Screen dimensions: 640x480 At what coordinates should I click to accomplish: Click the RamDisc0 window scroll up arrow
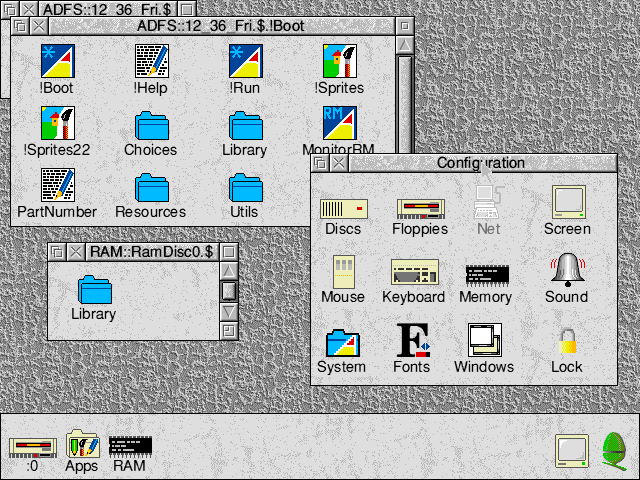(x=229, y=271)
